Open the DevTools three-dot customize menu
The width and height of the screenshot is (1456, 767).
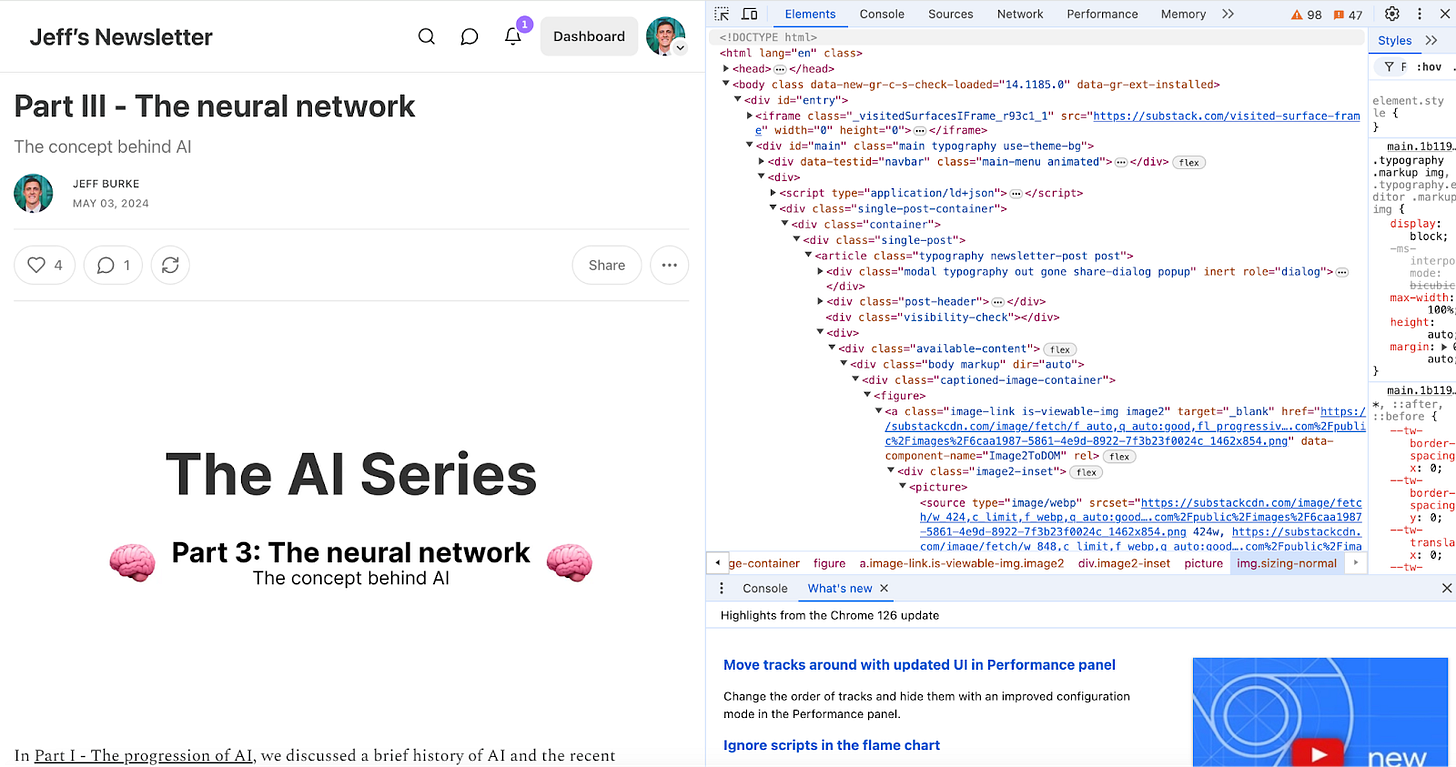click(1419, 14)
